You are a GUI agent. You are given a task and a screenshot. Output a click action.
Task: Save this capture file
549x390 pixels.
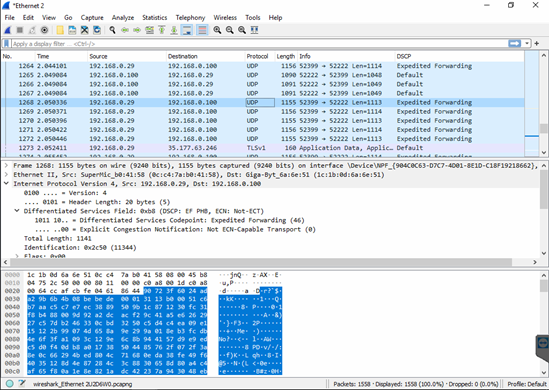click(x=72, y=30)
